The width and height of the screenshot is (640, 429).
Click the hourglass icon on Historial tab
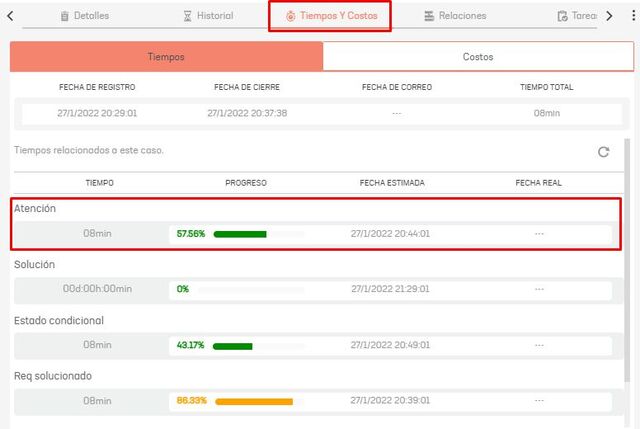[188, 16]
